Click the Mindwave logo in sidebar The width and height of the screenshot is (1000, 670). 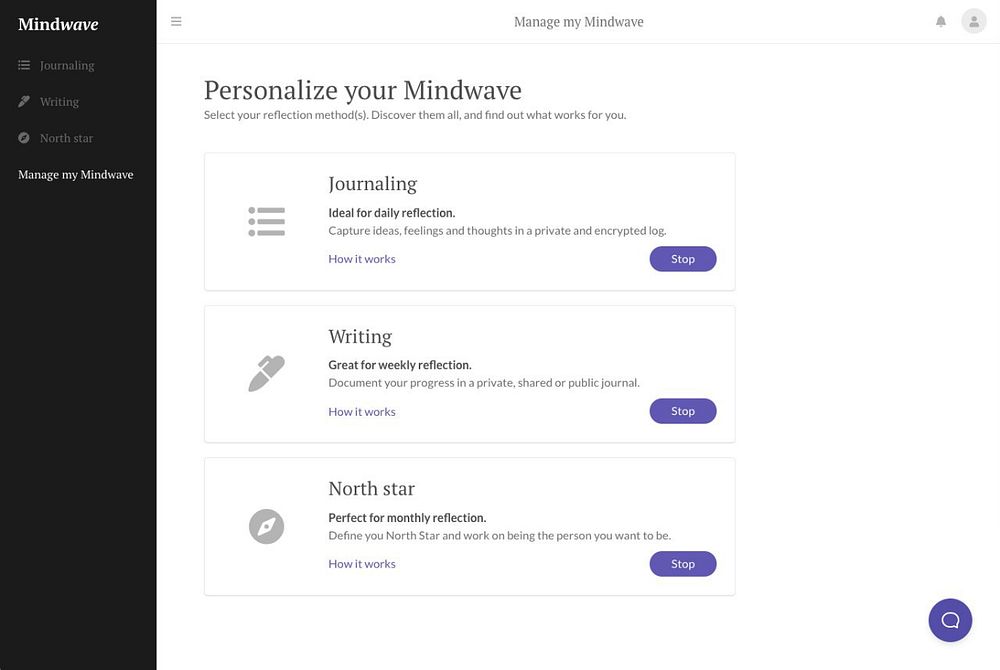pyautogui.click(x=58, y=24)
